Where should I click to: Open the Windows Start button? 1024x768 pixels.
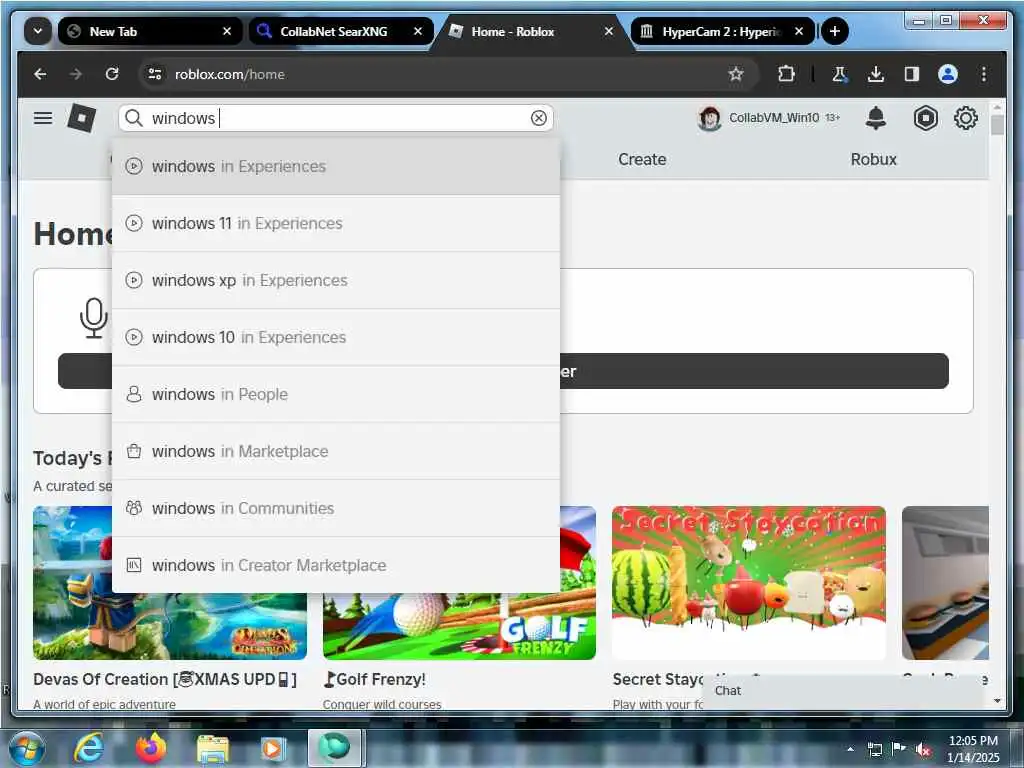[x=27, y=748]
